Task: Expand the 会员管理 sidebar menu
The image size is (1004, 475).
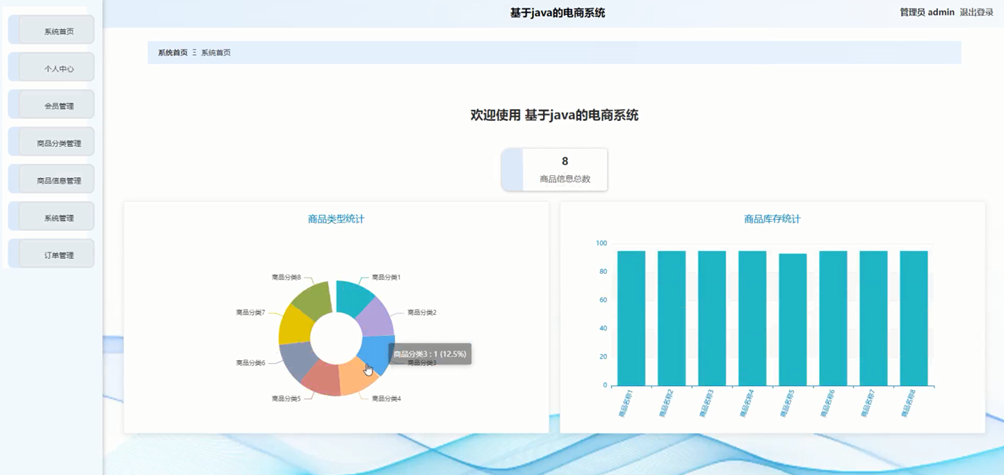Action: pyautogui.click(x=58, y=106)
